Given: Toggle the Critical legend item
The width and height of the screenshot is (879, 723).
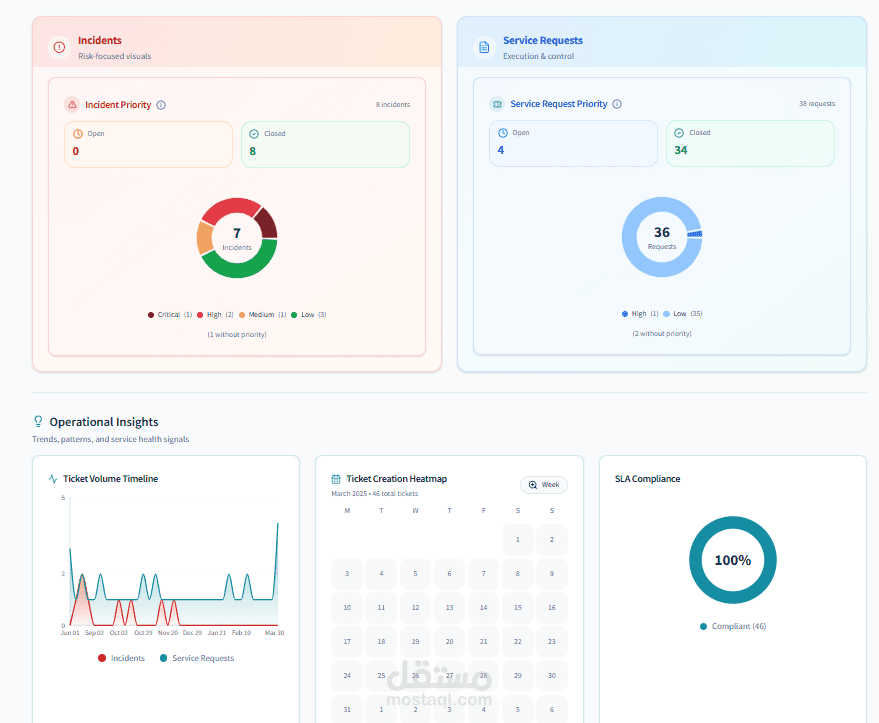Looking at the screenshot, I should coord(170,315).
